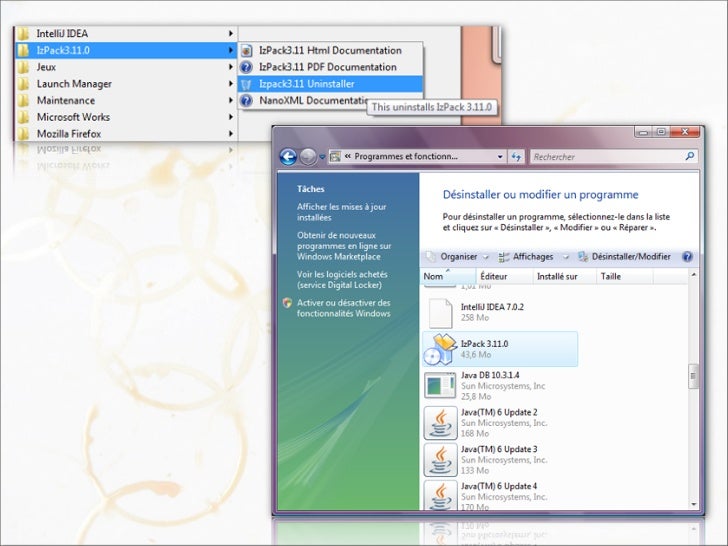Sort the list by Nom column
728x546 pixels.
(448, 276)
